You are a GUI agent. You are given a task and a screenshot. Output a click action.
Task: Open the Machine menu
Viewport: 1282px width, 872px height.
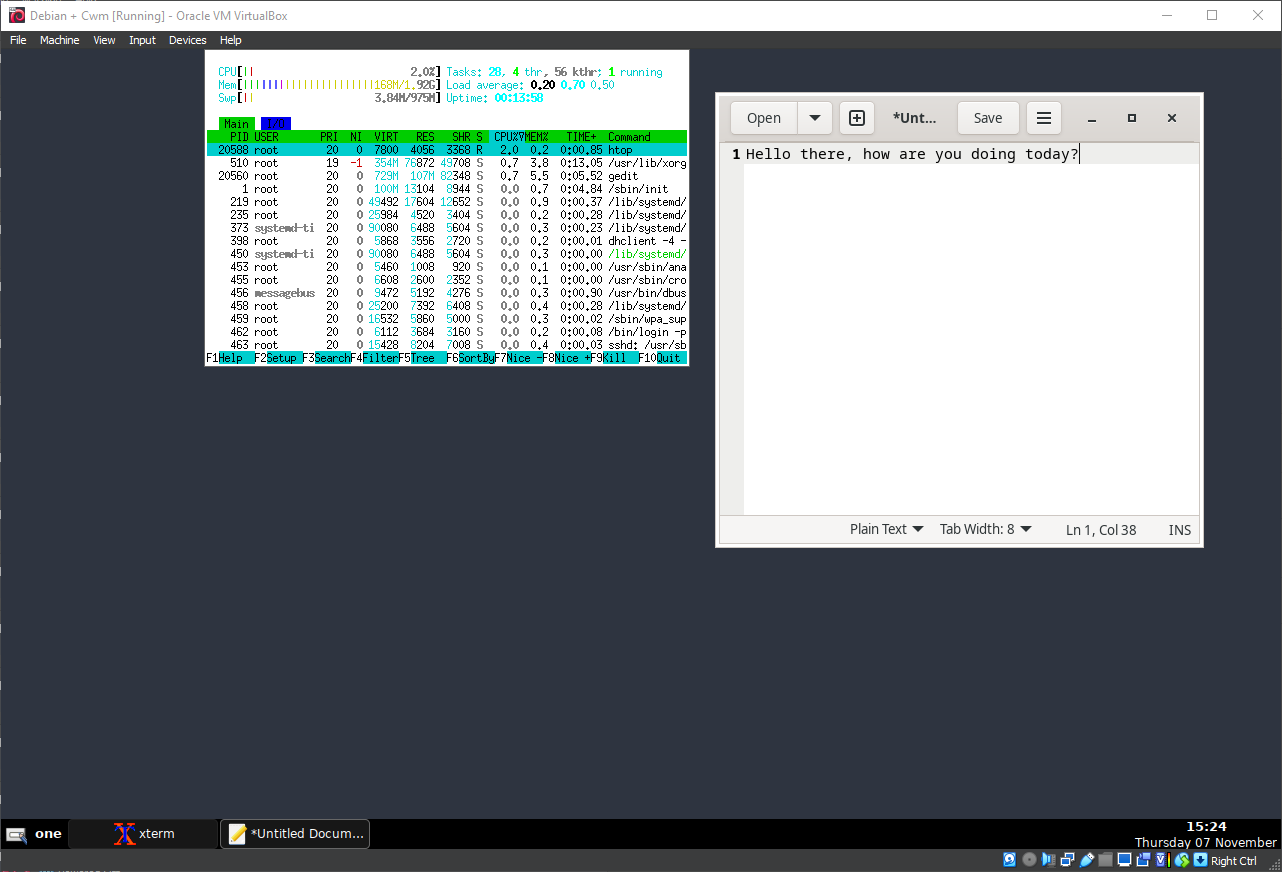click(59, 40)
